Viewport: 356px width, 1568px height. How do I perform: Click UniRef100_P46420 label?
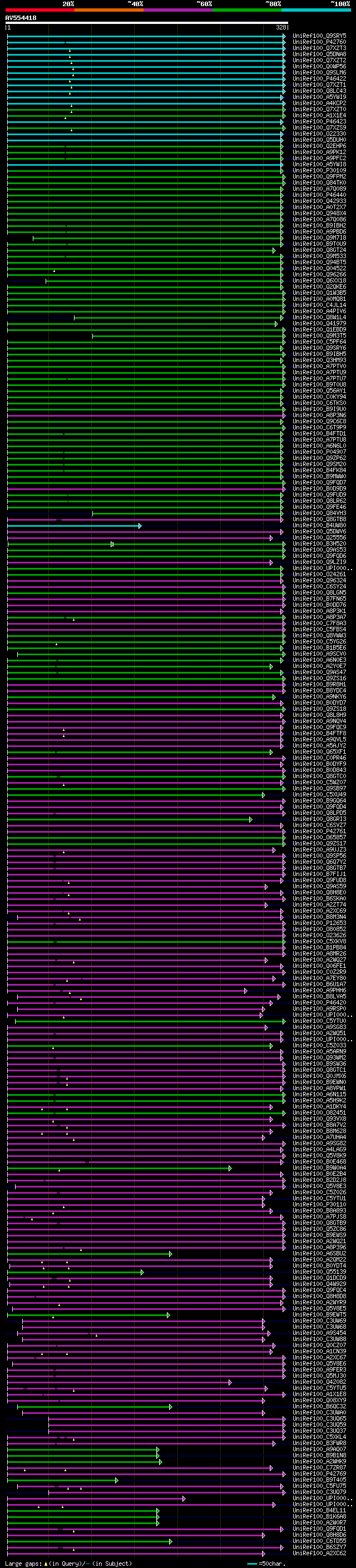tap(319, 1002)
